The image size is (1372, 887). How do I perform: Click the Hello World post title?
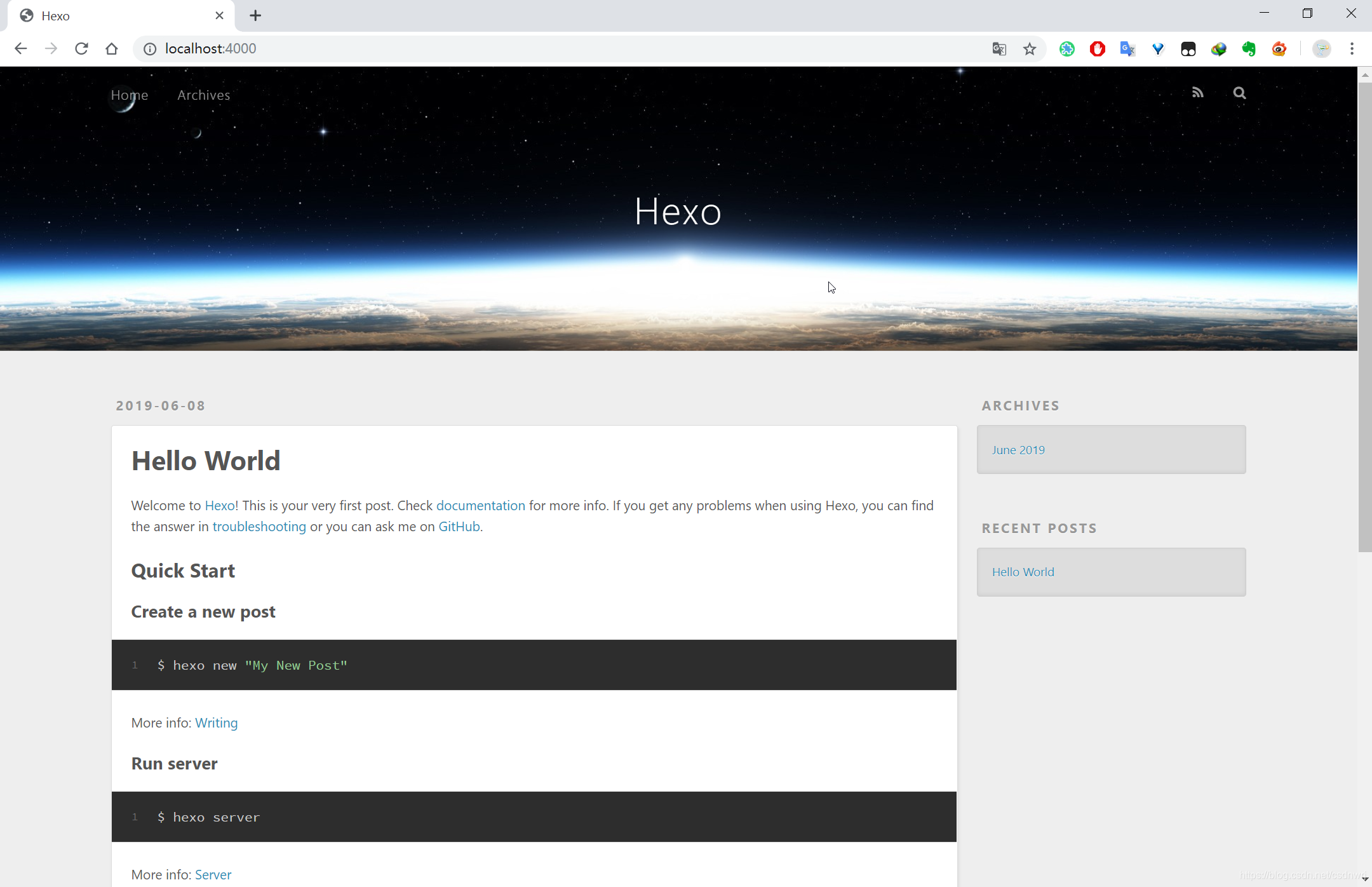tap(206, 461)
